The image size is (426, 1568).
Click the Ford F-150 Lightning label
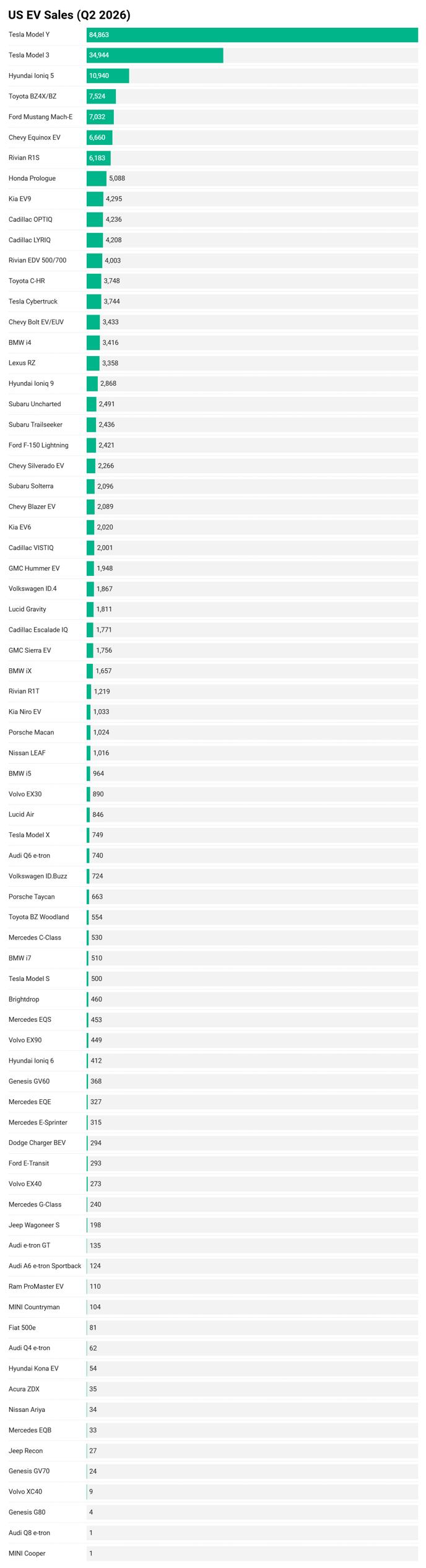[x=38, y=445]
